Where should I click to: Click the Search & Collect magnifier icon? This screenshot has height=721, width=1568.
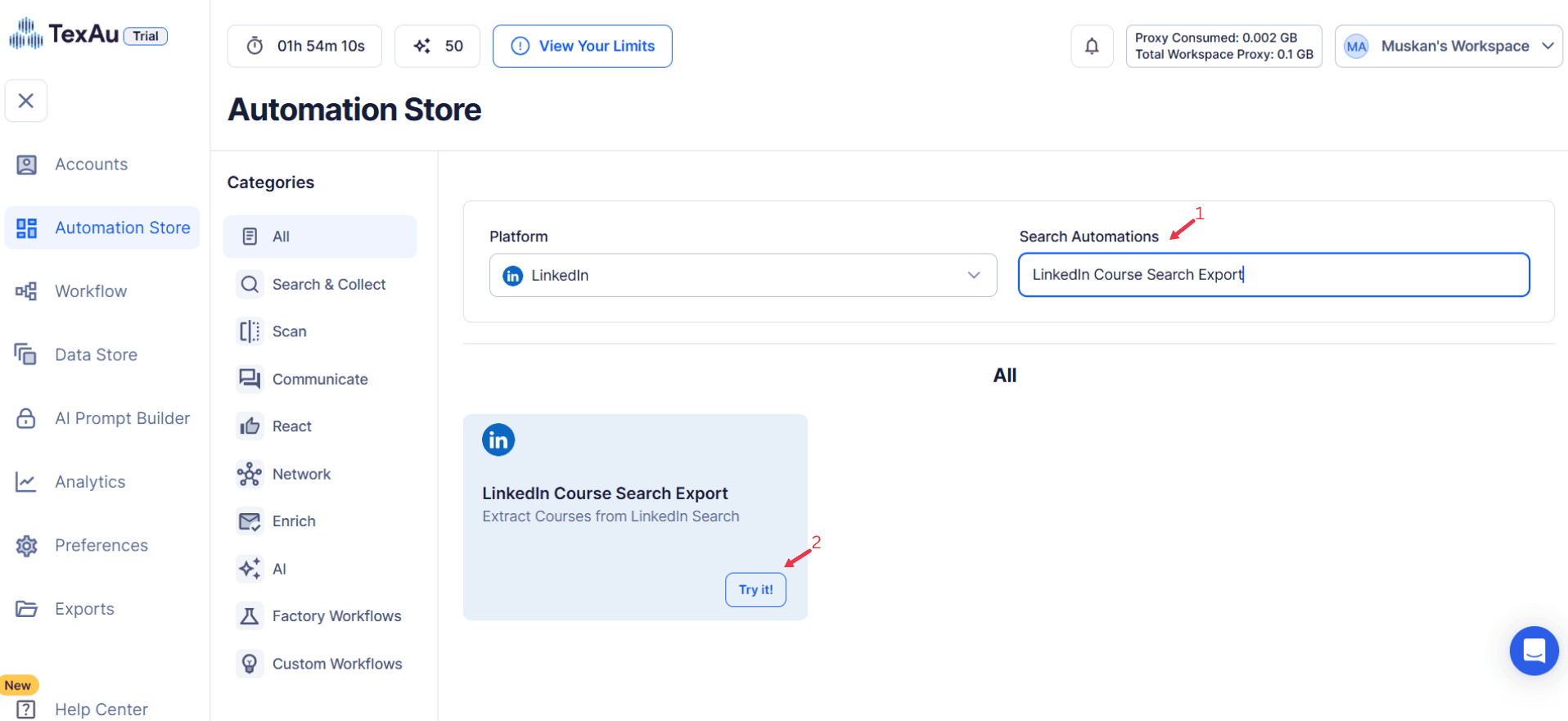(250, 284)
